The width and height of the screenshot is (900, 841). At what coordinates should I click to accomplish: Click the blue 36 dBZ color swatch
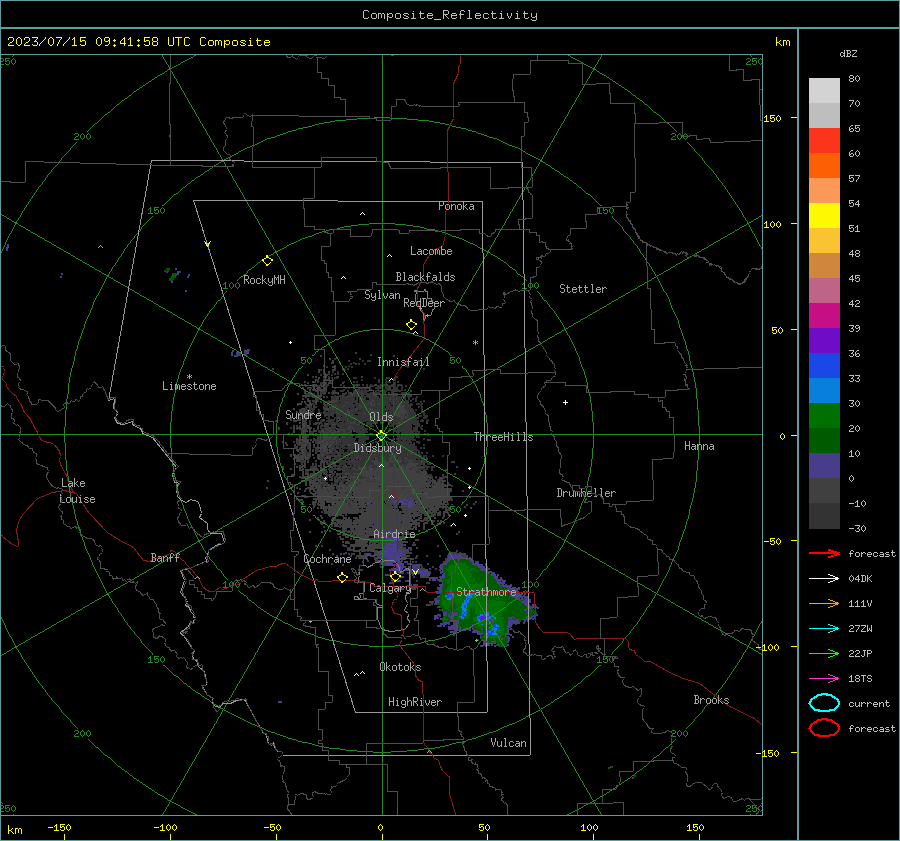(x=824, y=365)
